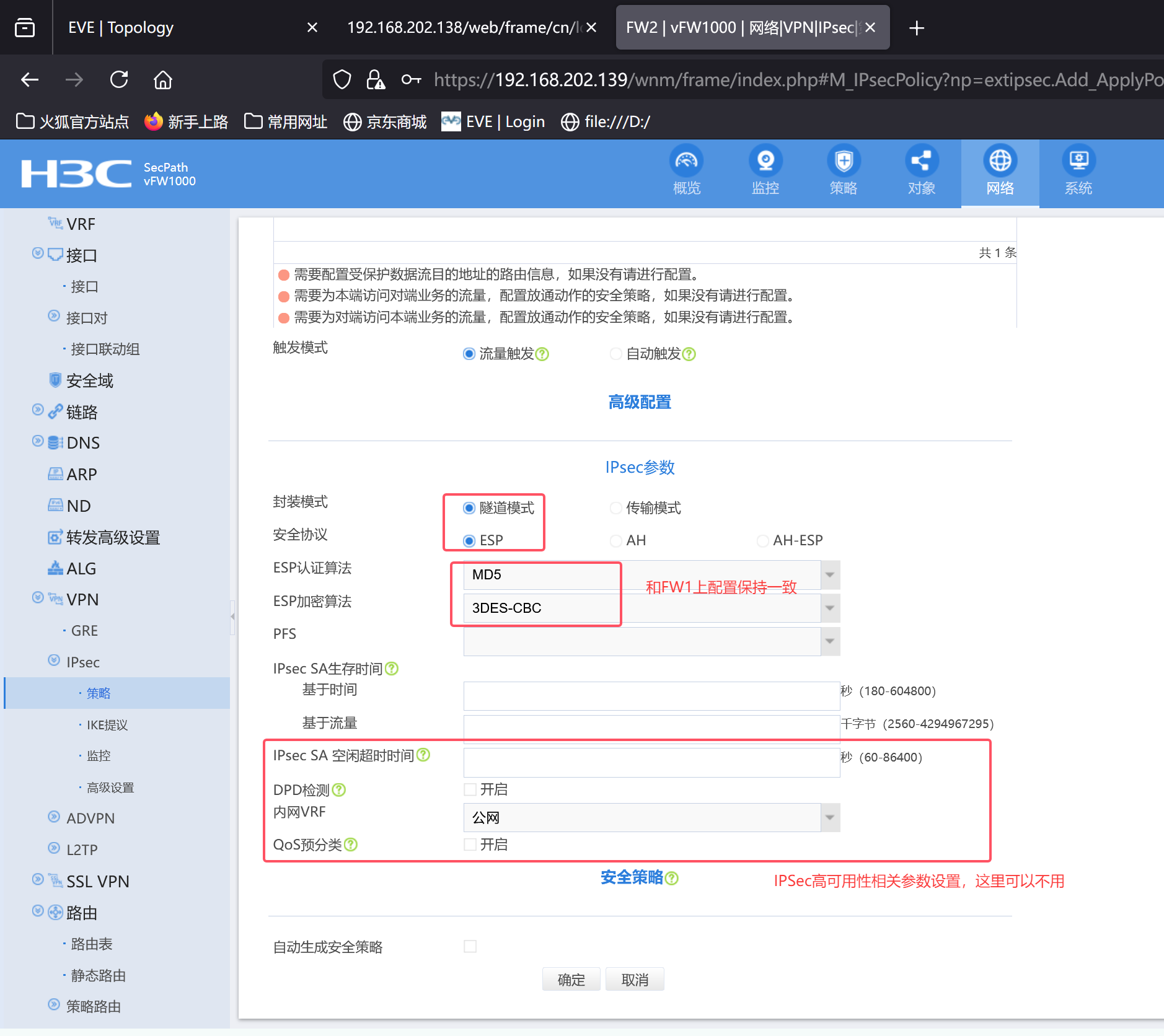Open IKE提议 in sidebar

pyautogui.click(x=107, y=724)
